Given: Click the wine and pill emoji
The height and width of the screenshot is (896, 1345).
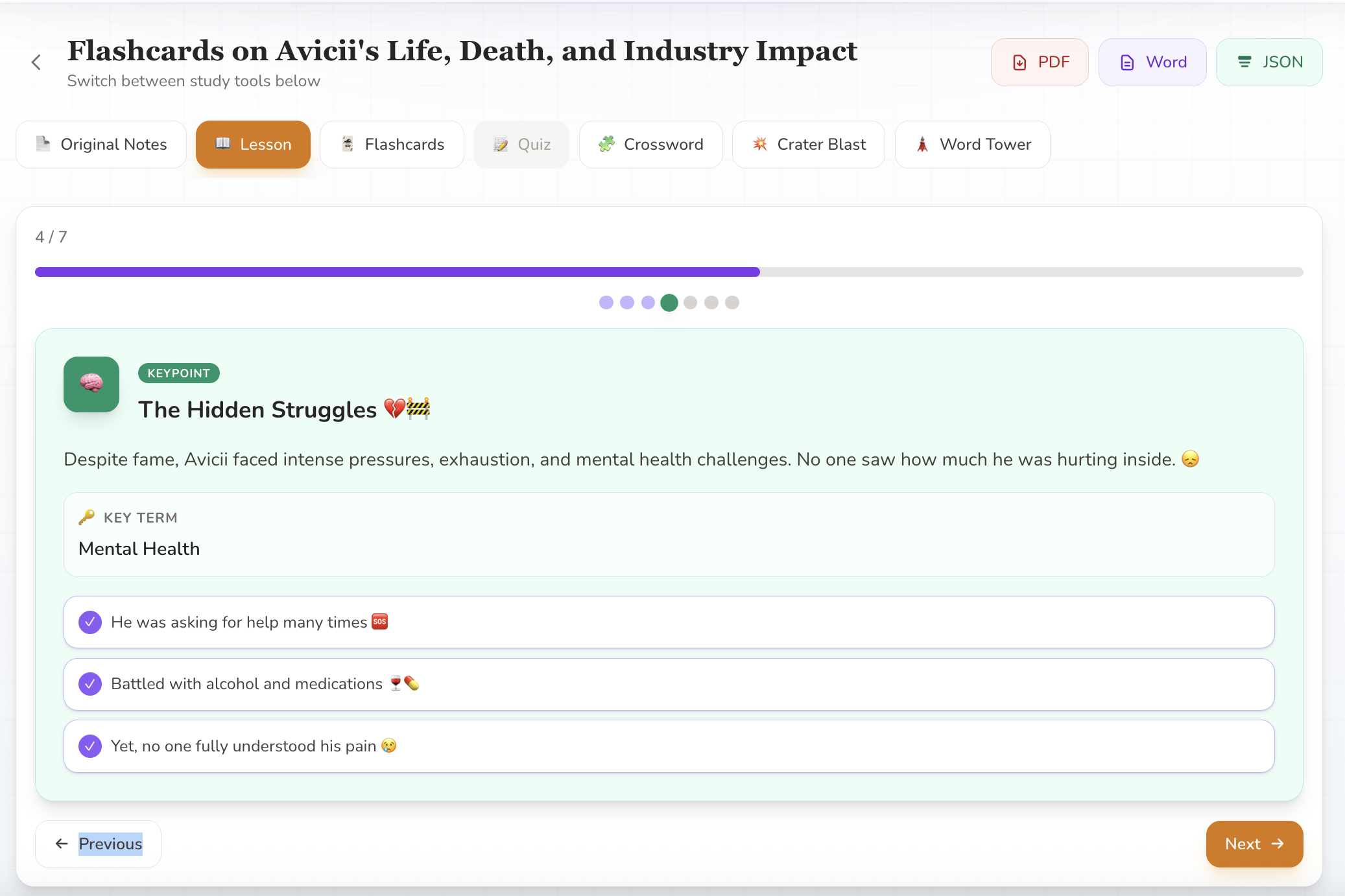Looking at the screenshot, I should 404,683.
